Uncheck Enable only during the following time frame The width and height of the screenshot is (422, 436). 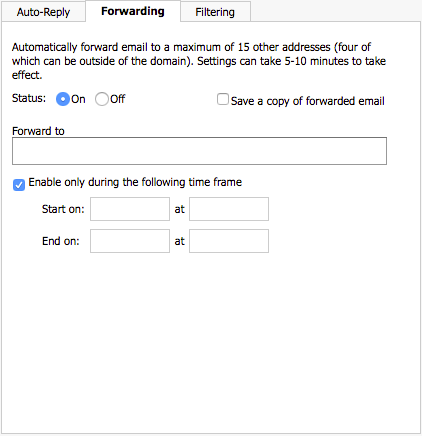click(x=19, y=185)
